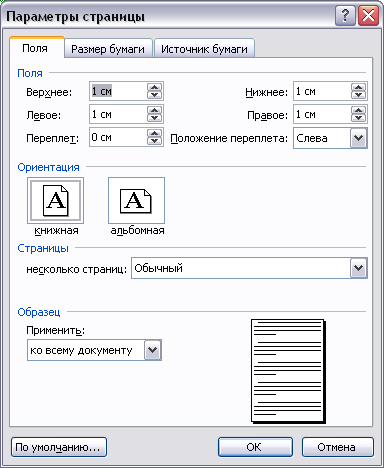Increase the Левое margin value
Image resolution: width=384 pixels, height=468 pixels.
154,110
